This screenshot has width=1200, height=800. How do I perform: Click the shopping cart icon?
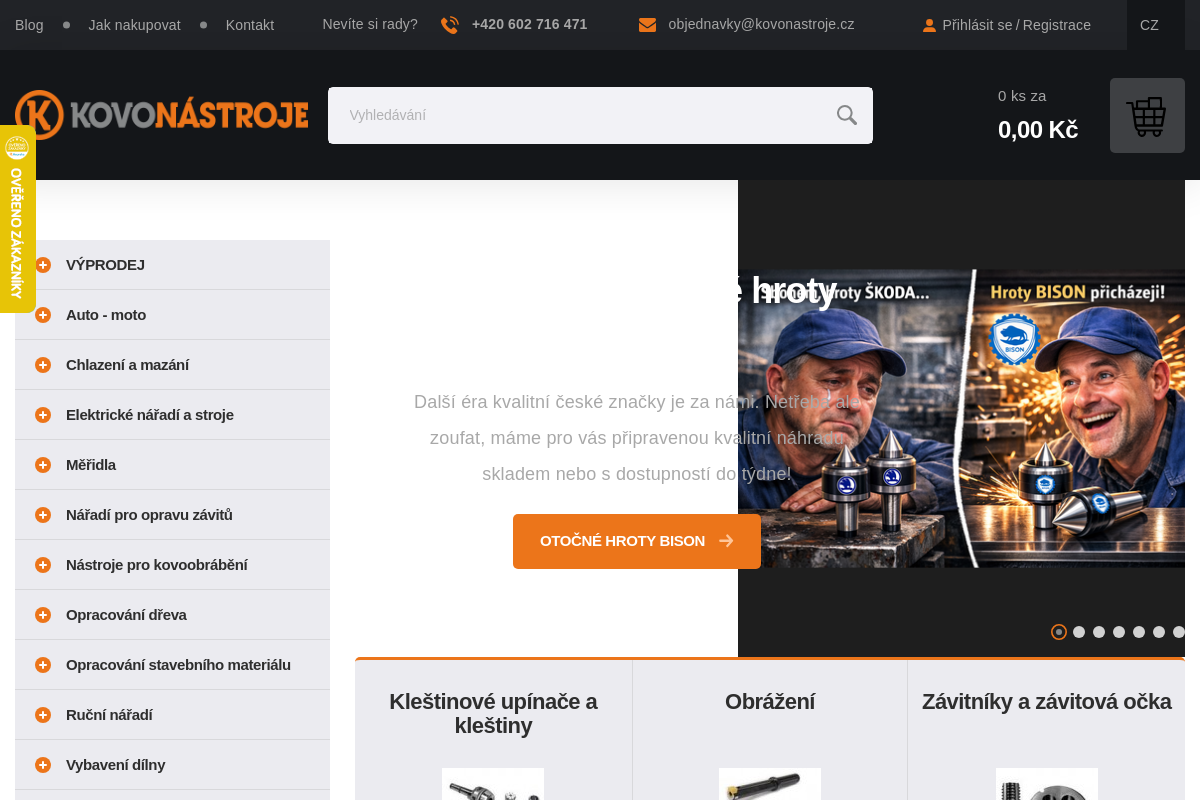click(1146, 116)
